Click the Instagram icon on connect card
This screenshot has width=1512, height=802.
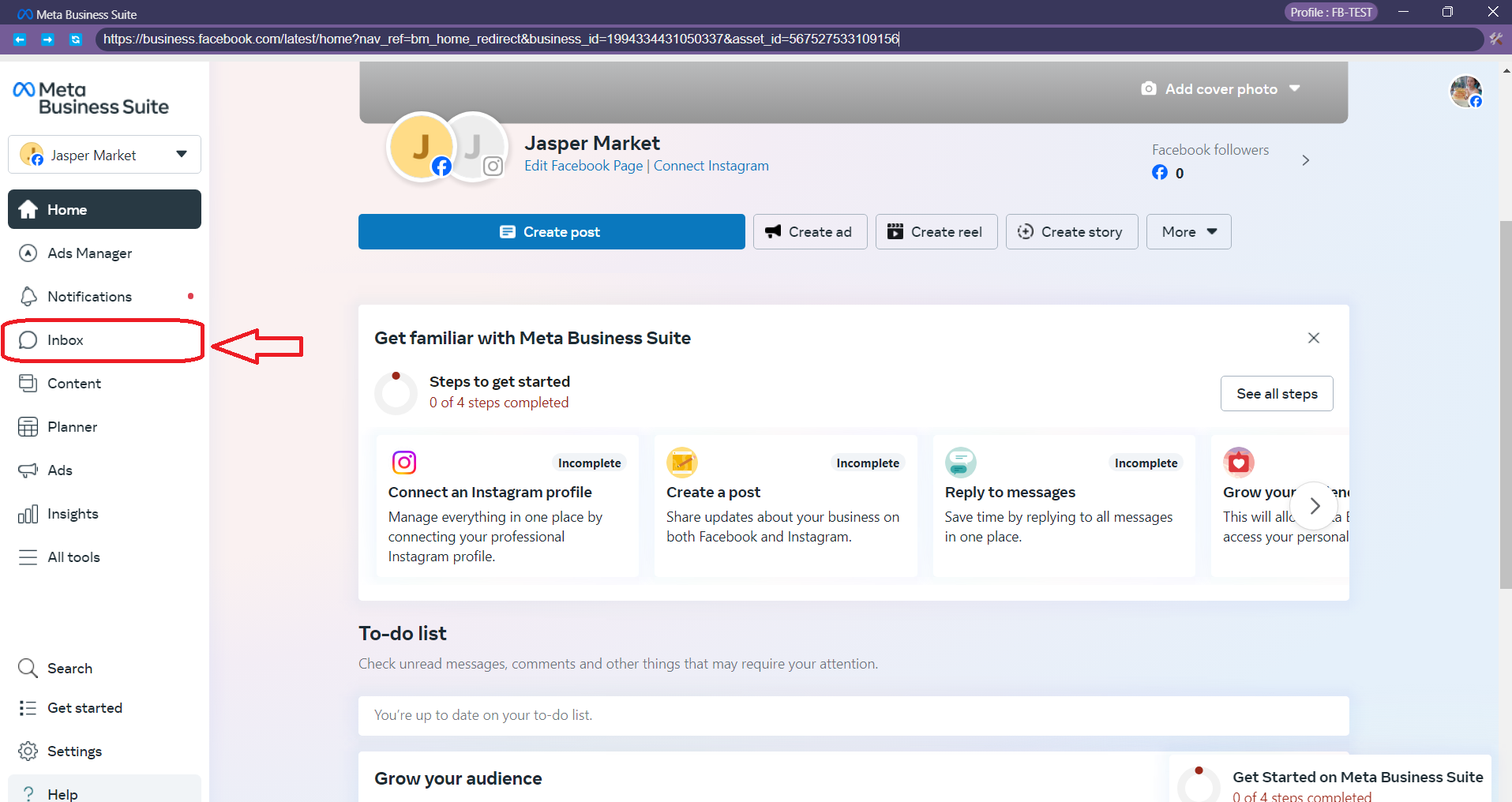[404, 463]
